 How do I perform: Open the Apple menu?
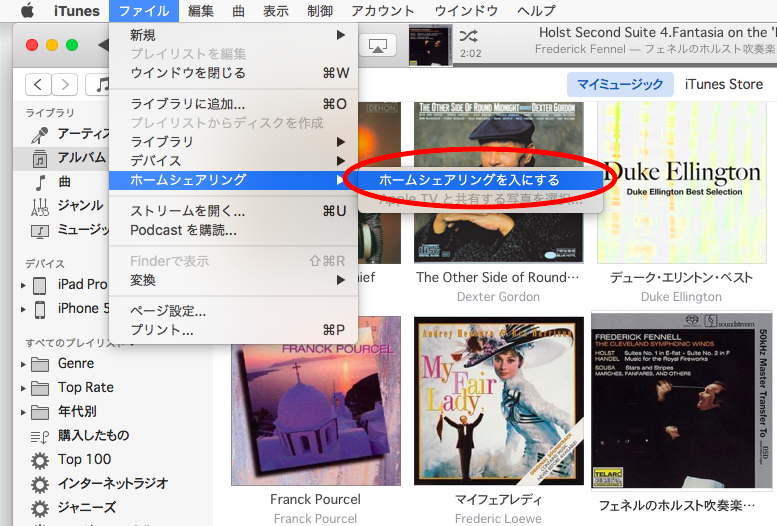click(x=28, y=10)
